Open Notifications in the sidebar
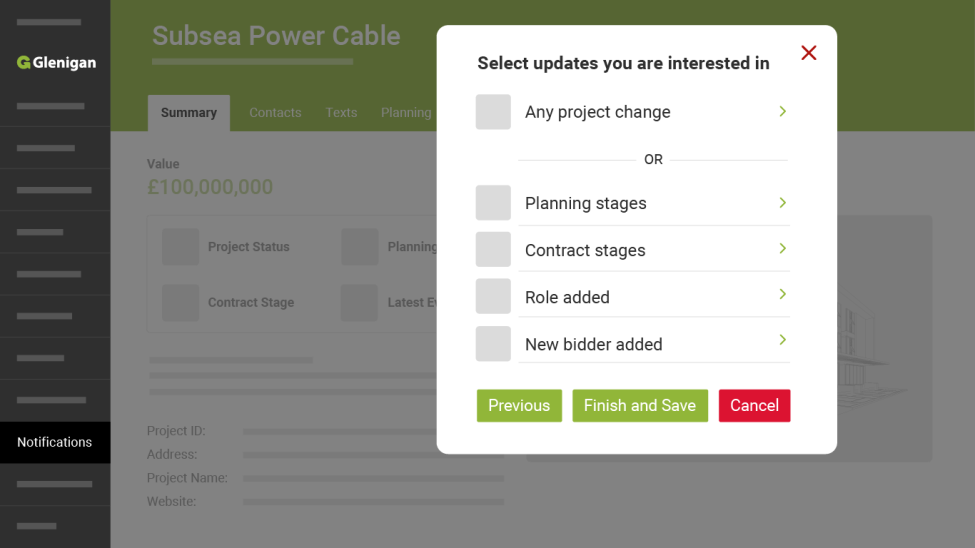The image size is (975, 548). pyautogui.click(x=55, y=442)
